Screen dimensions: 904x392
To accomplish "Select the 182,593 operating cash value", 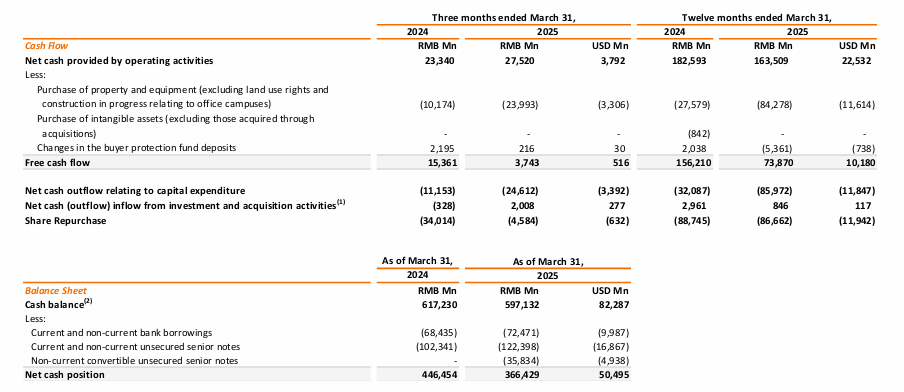I will (x=693, y=60).
